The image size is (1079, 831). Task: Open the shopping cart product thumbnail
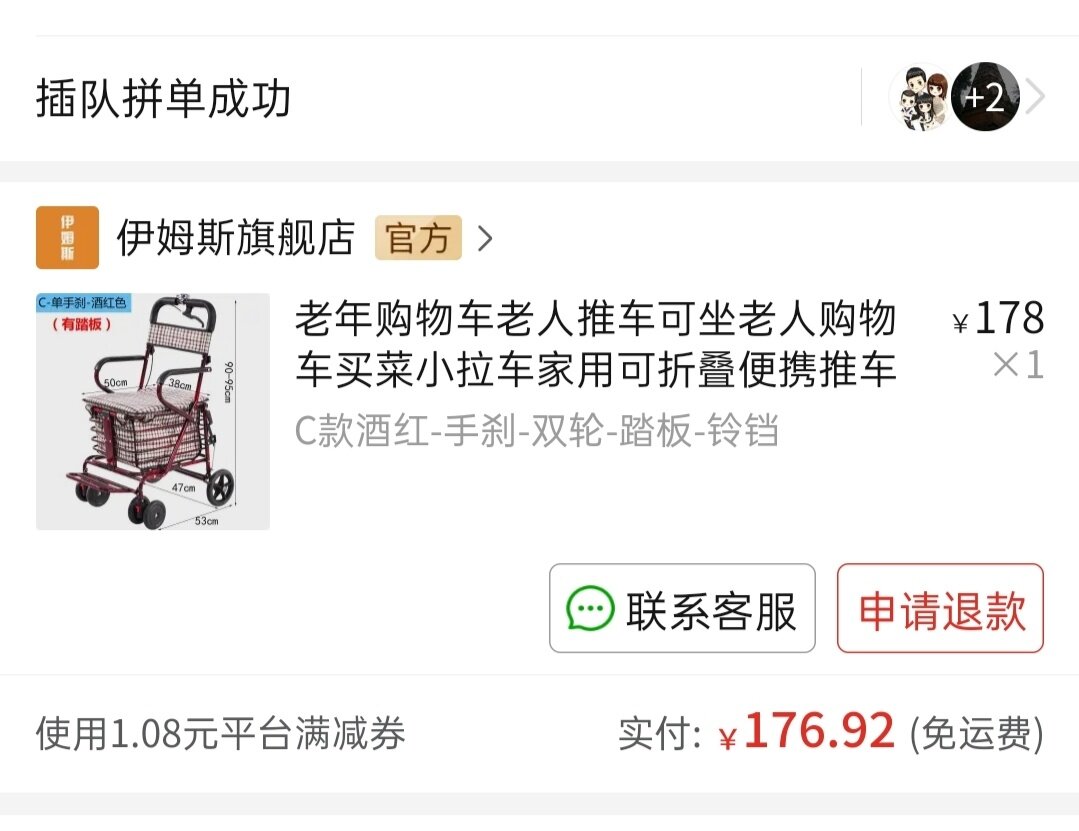tap(153, 411)
